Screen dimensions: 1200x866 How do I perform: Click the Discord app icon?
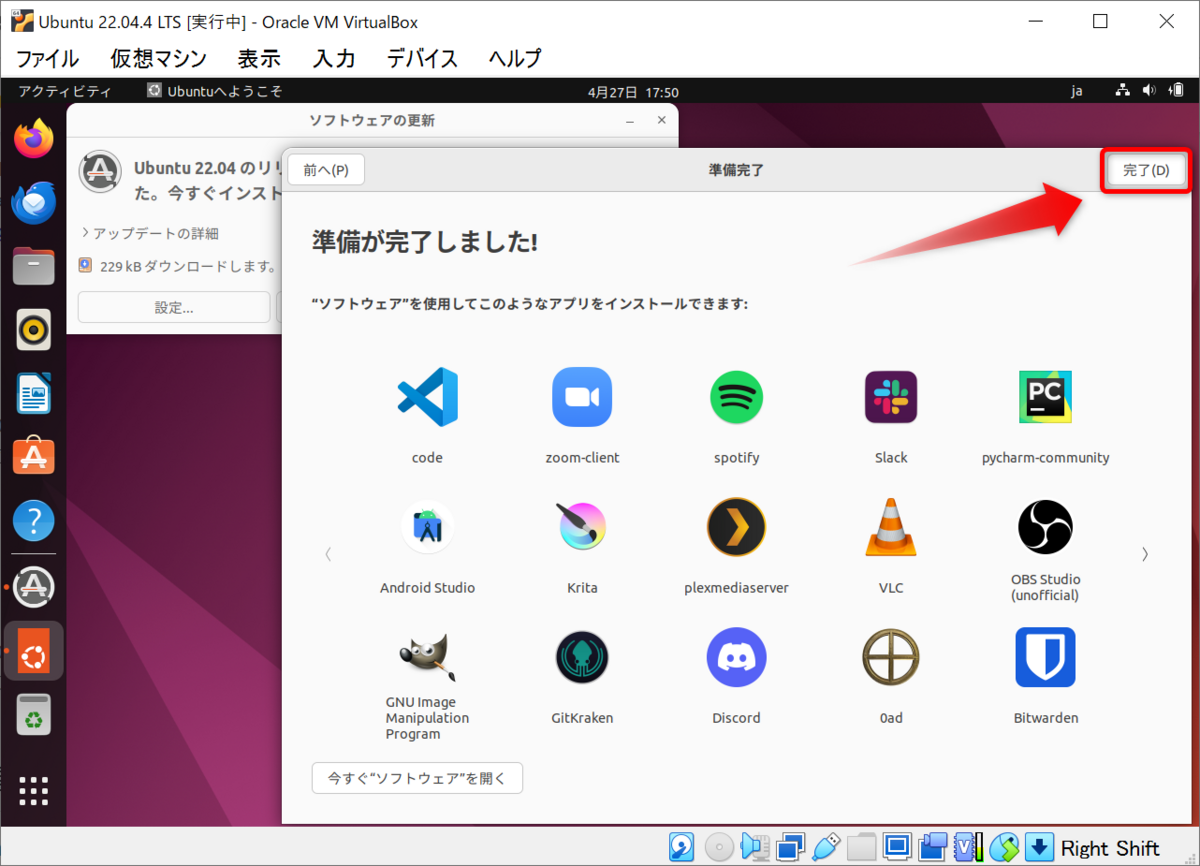click(737, 657)
